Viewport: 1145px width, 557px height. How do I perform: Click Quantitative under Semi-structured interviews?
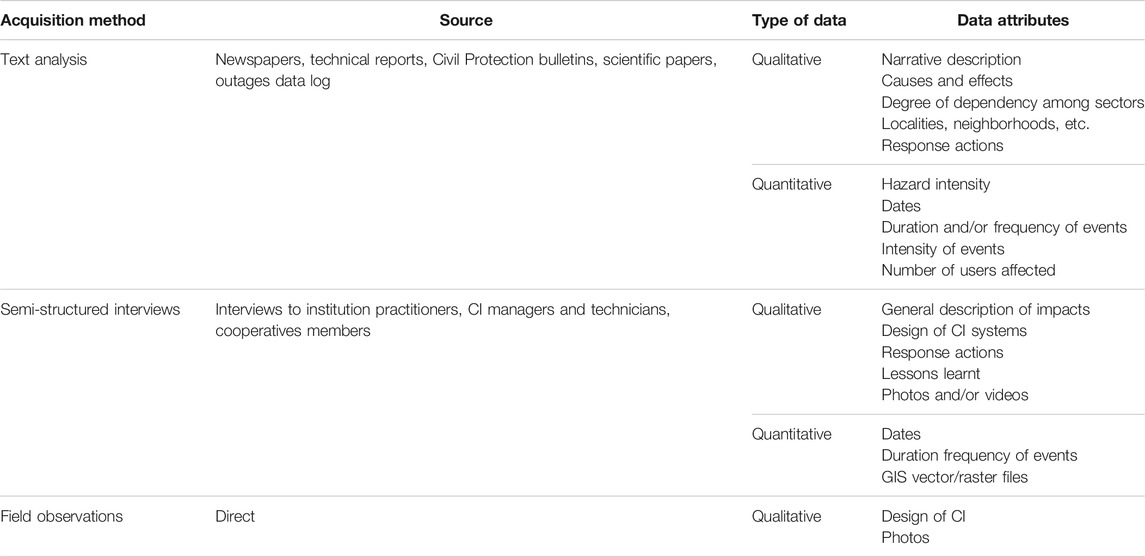[792, 434]
